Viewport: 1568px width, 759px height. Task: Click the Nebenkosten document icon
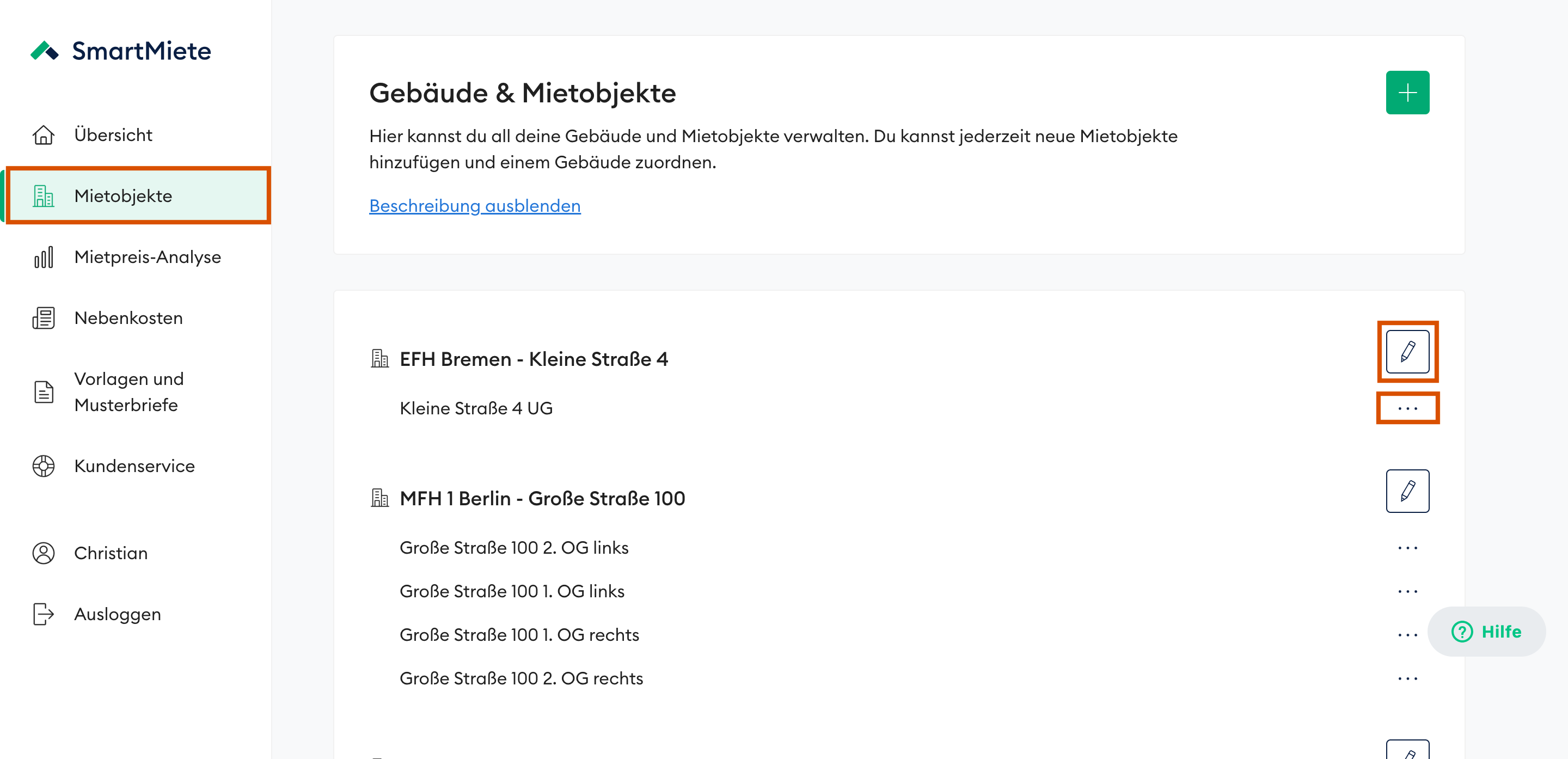click(x=42, y=317)
